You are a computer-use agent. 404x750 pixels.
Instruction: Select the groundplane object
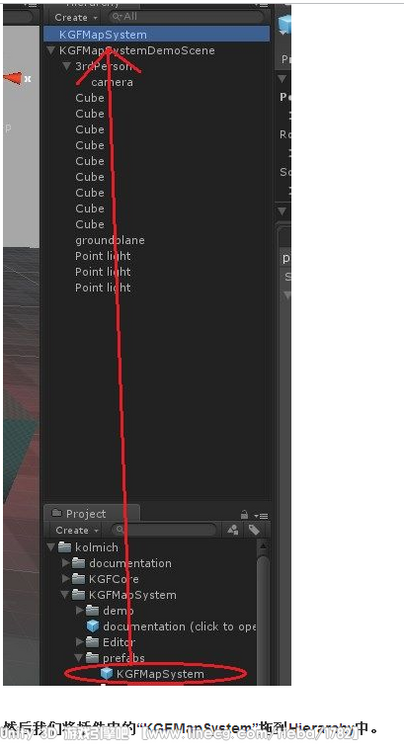click(x=109, y=240)
